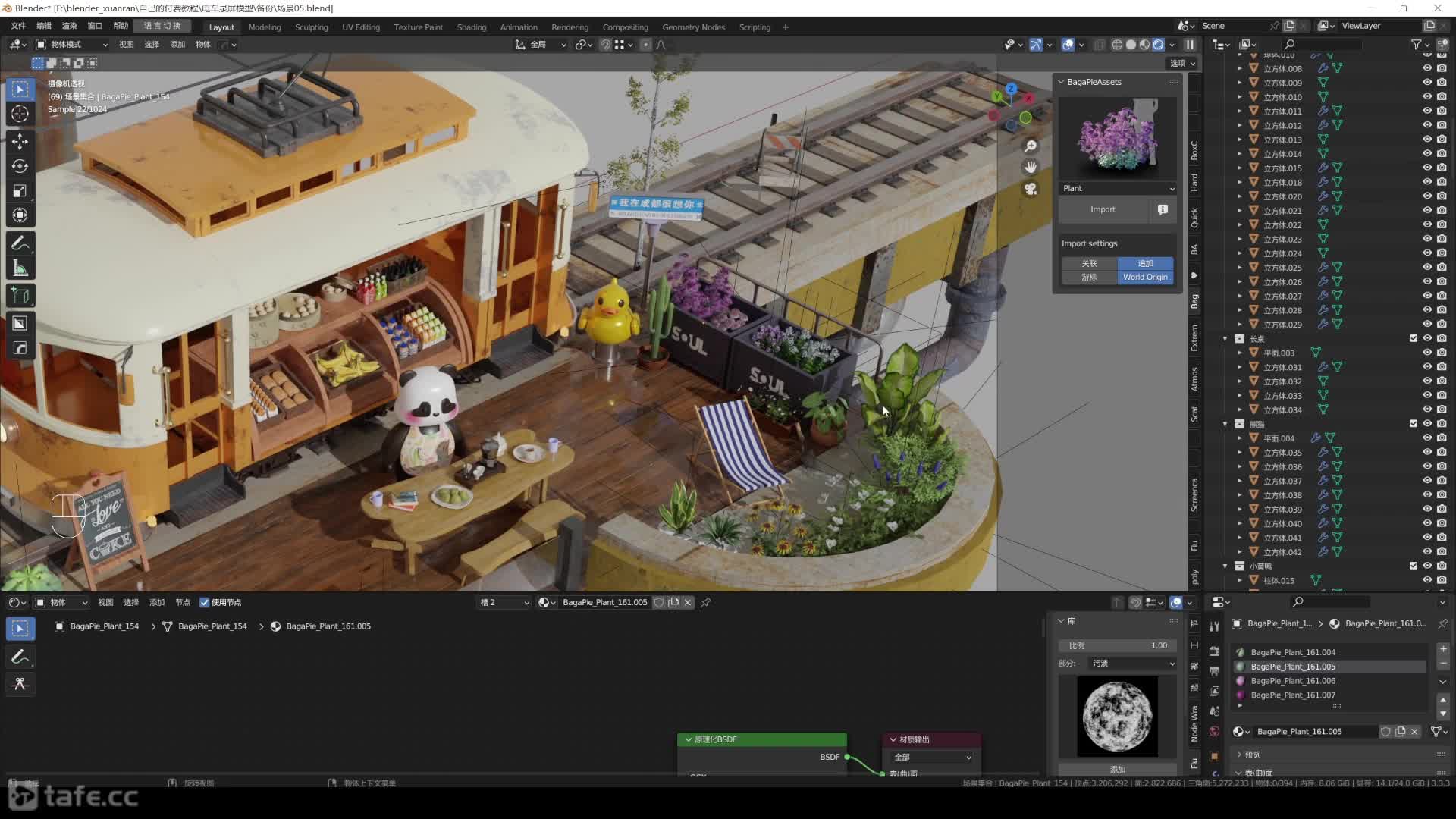
Task: Toggle the 使用节点 checkbox
Action: click(x=204, y=602)
